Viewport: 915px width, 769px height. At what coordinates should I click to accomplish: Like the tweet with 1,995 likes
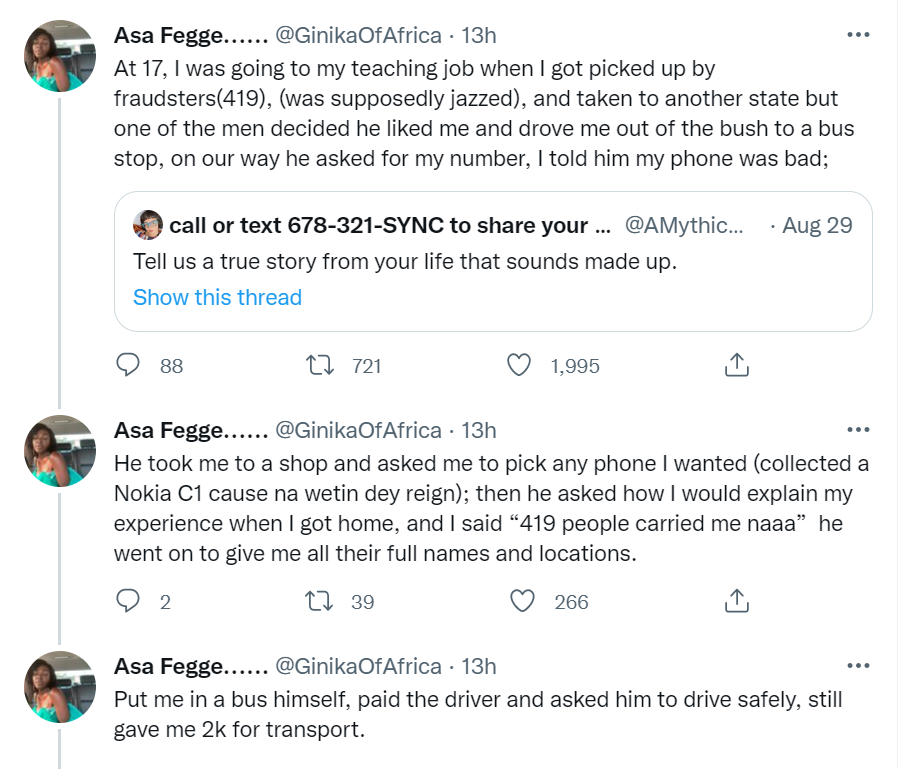pos(519,366)
